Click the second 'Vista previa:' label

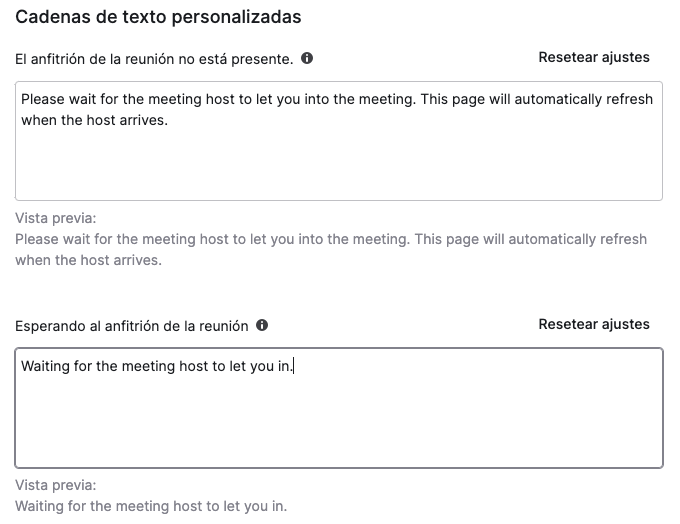click(x=56, y=485)
